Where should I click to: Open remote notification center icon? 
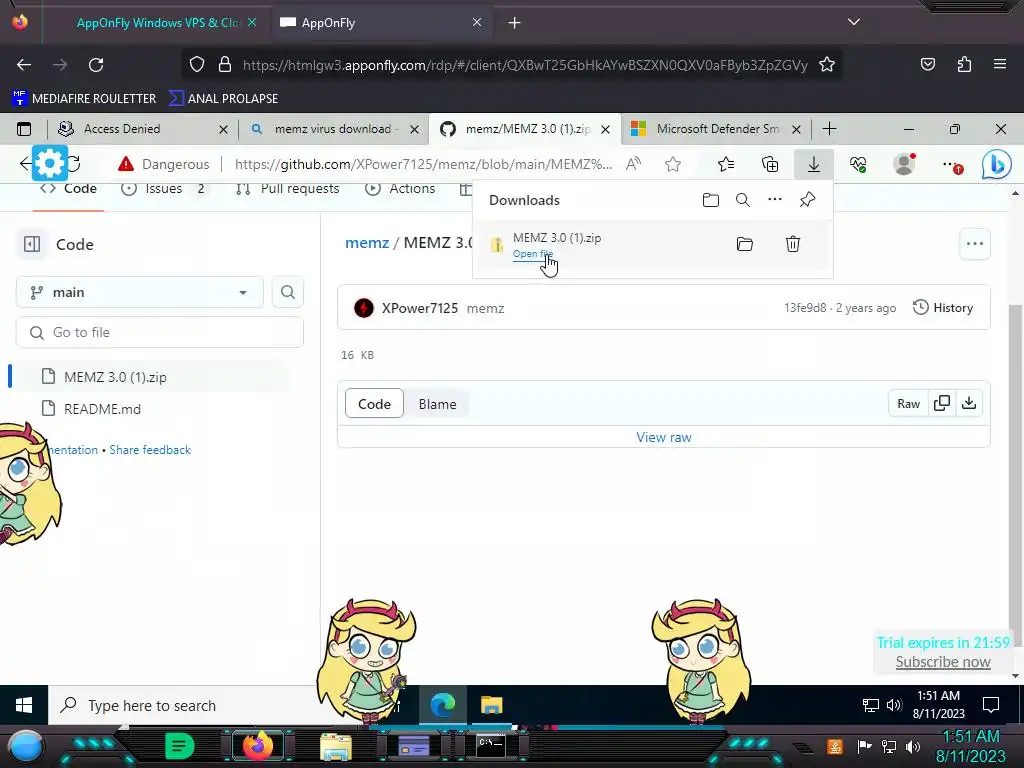pos(991,705)
